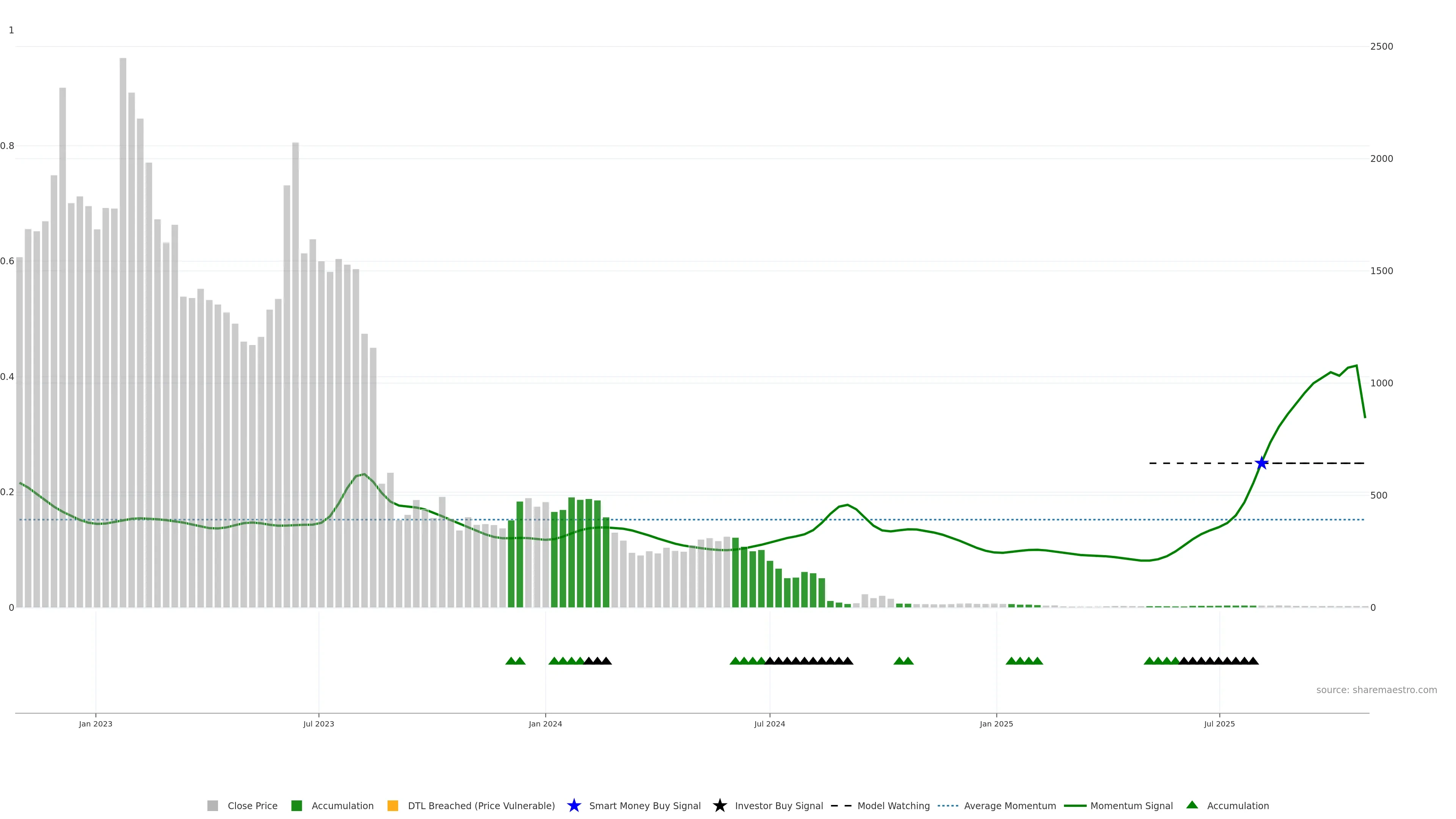Click the blue star icon in legend
The height and width of the screenshot is (819, 1456).
coord(574,805)
